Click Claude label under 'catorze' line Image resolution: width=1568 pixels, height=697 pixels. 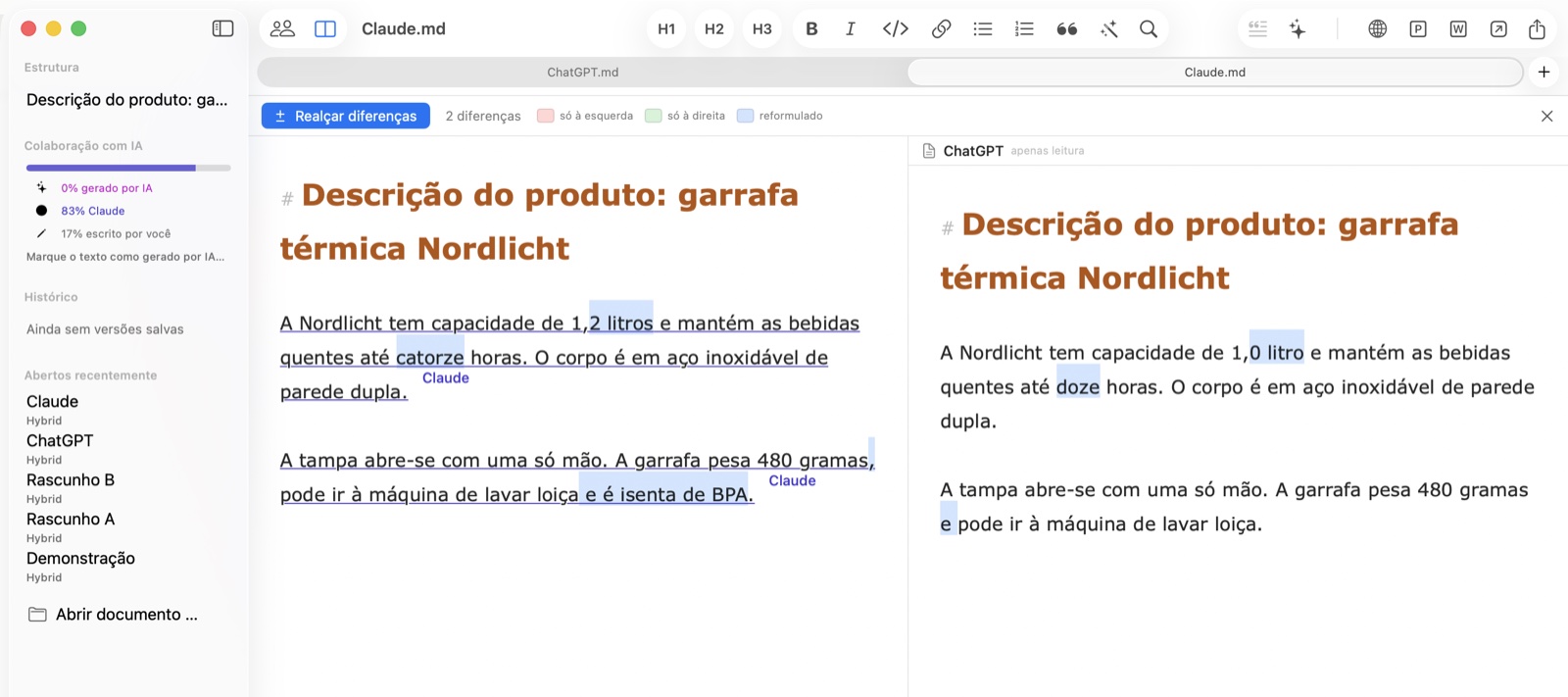(446, 378)
